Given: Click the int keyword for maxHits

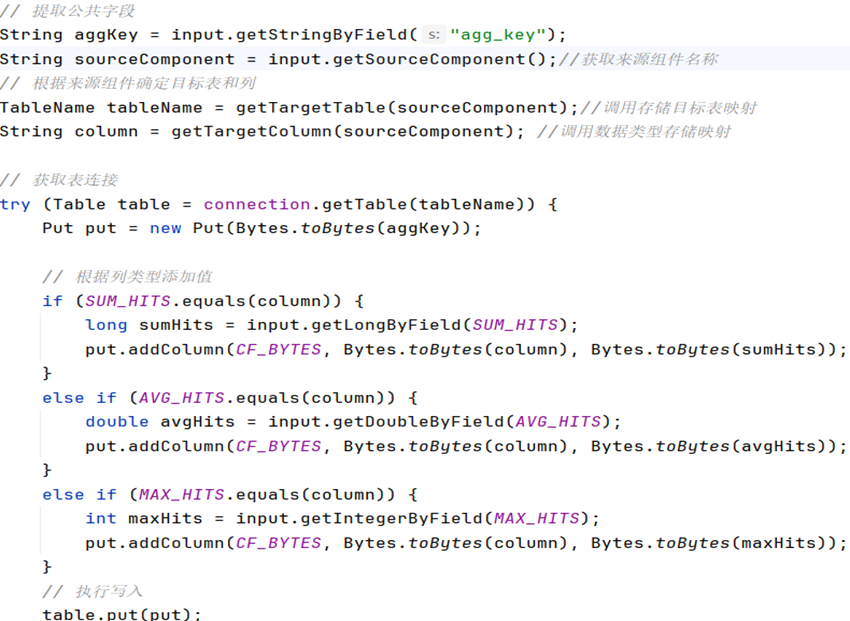Looking at the screenshot, I should (101, 519).
